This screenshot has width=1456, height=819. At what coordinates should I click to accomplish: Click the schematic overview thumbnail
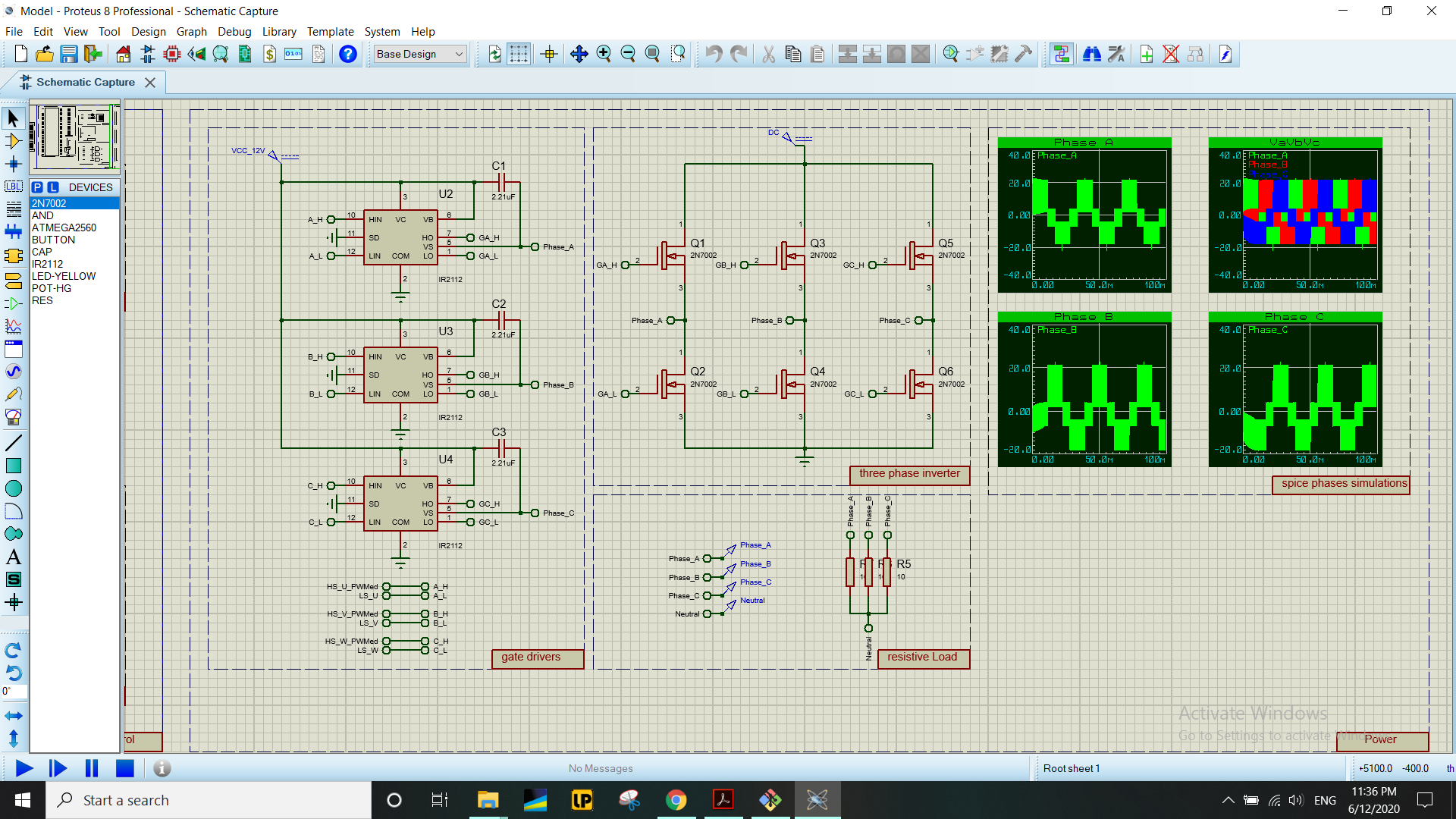pyautogui.click(x=74, y=136)
